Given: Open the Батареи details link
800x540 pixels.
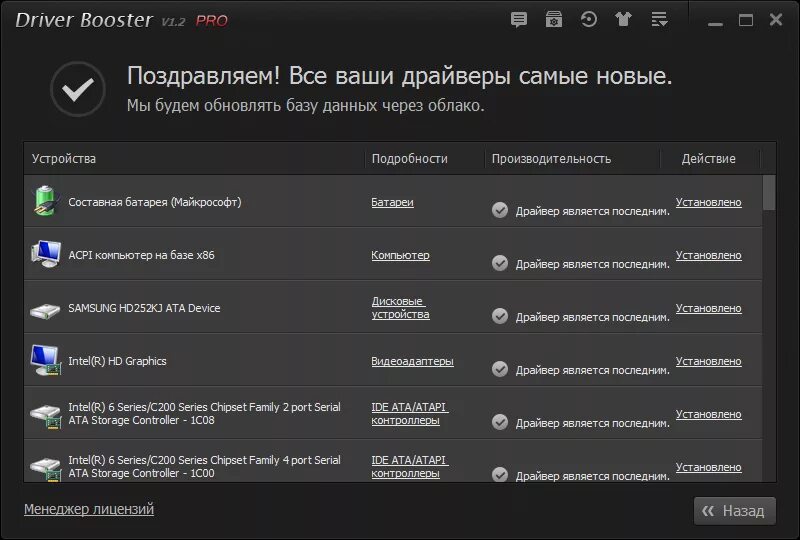Looking at the screenshot, I should tap(392, 202).
